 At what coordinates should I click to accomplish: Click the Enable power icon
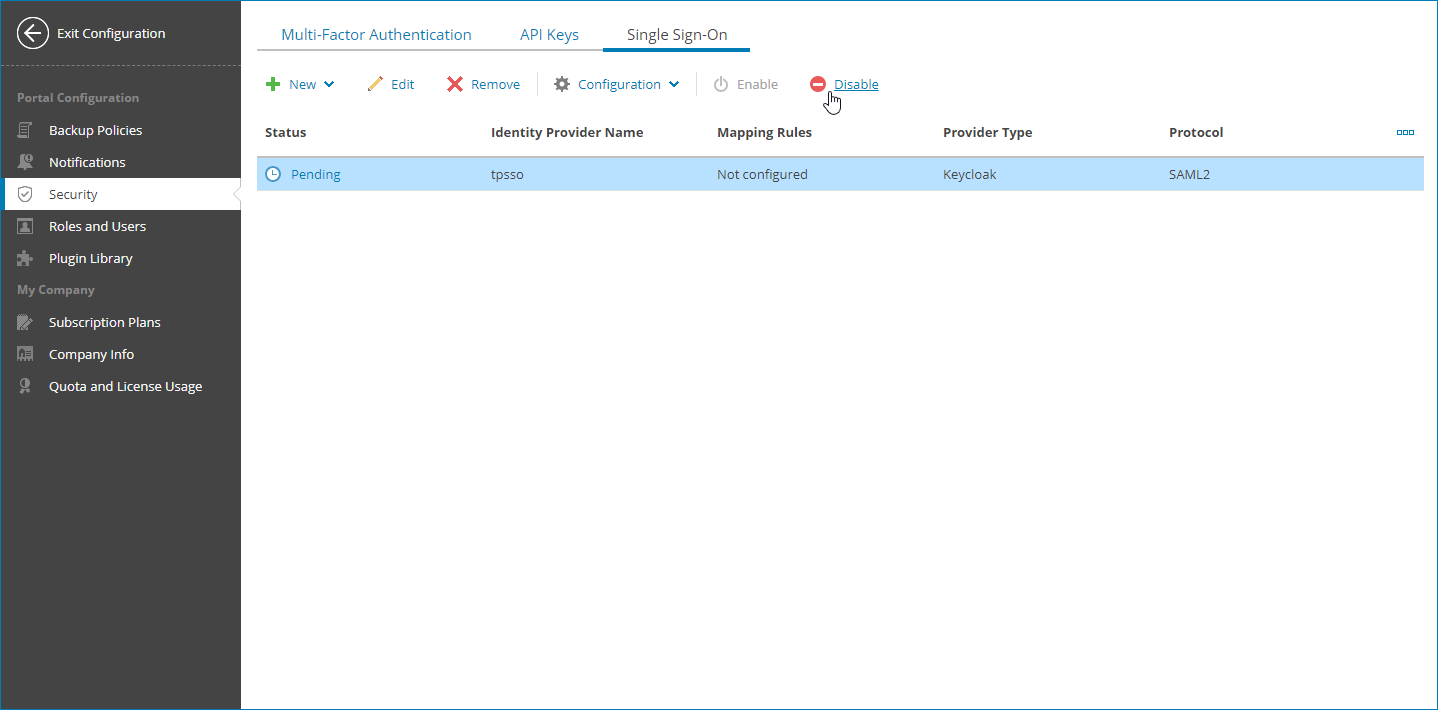[721, 84]
